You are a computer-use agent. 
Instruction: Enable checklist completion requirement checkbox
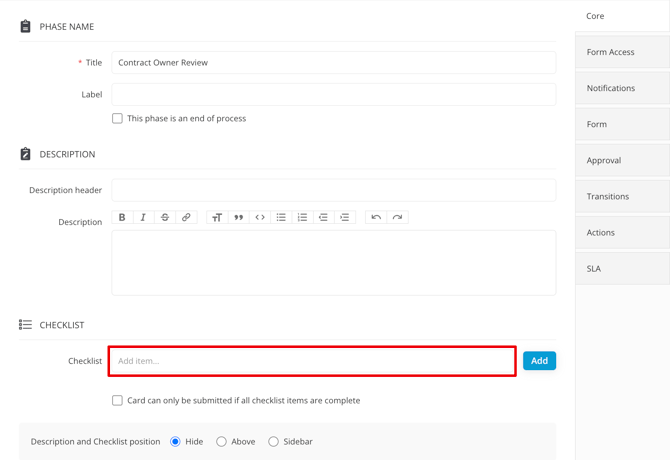tap(117, 400)
